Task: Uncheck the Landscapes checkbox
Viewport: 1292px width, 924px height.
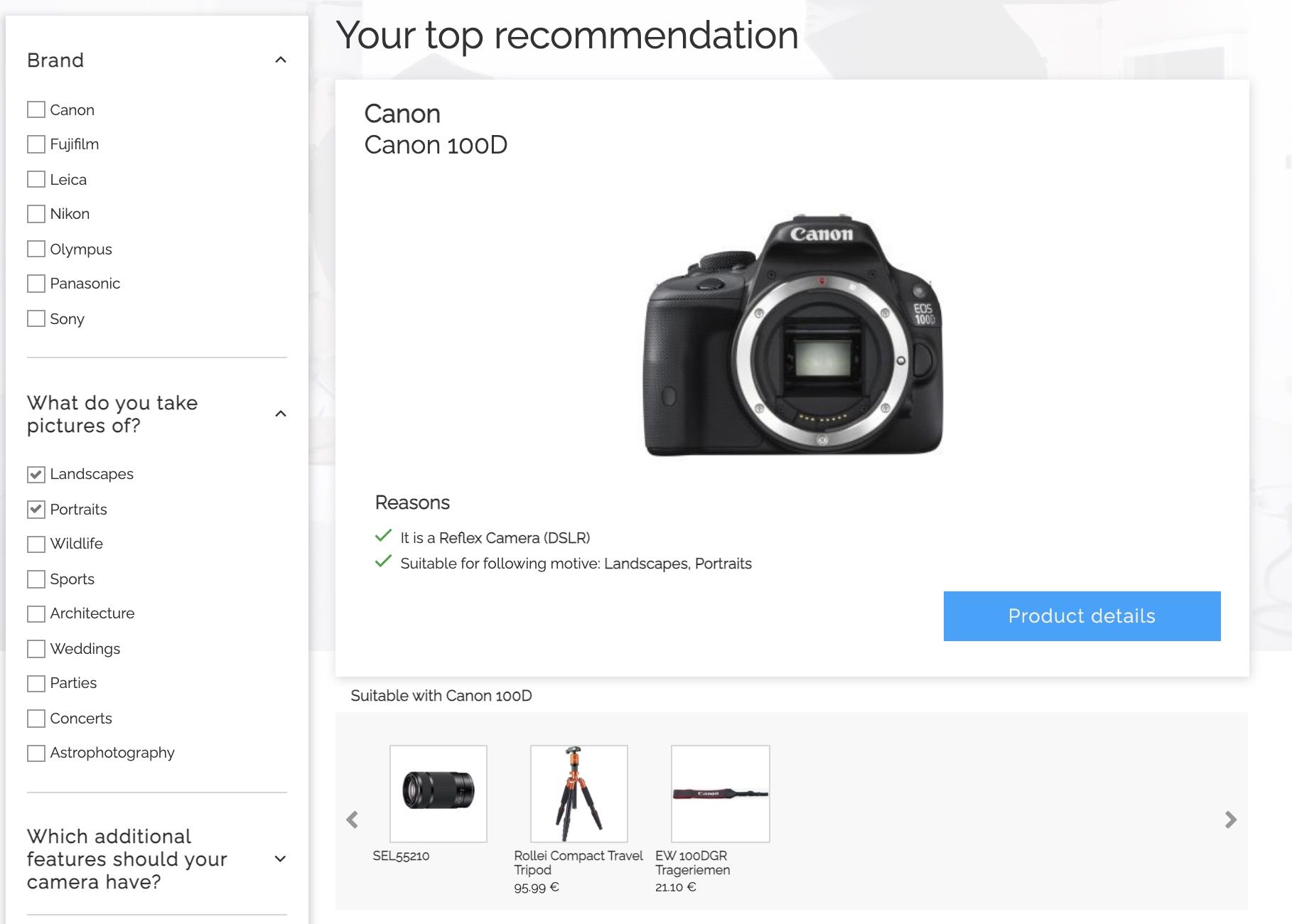Action: [36, 474]
